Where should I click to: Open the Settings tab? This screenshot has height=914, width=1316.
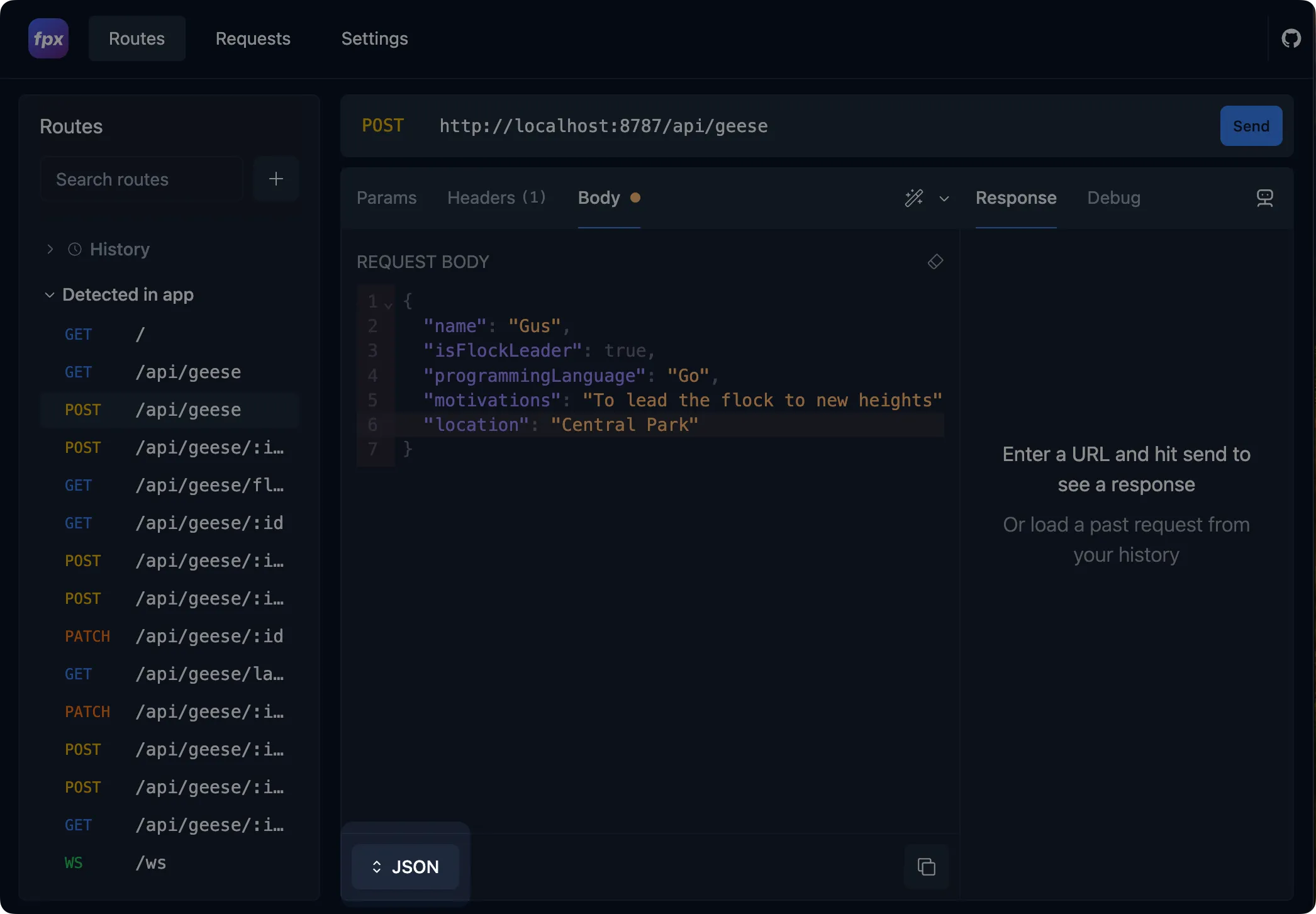(374, 38)
